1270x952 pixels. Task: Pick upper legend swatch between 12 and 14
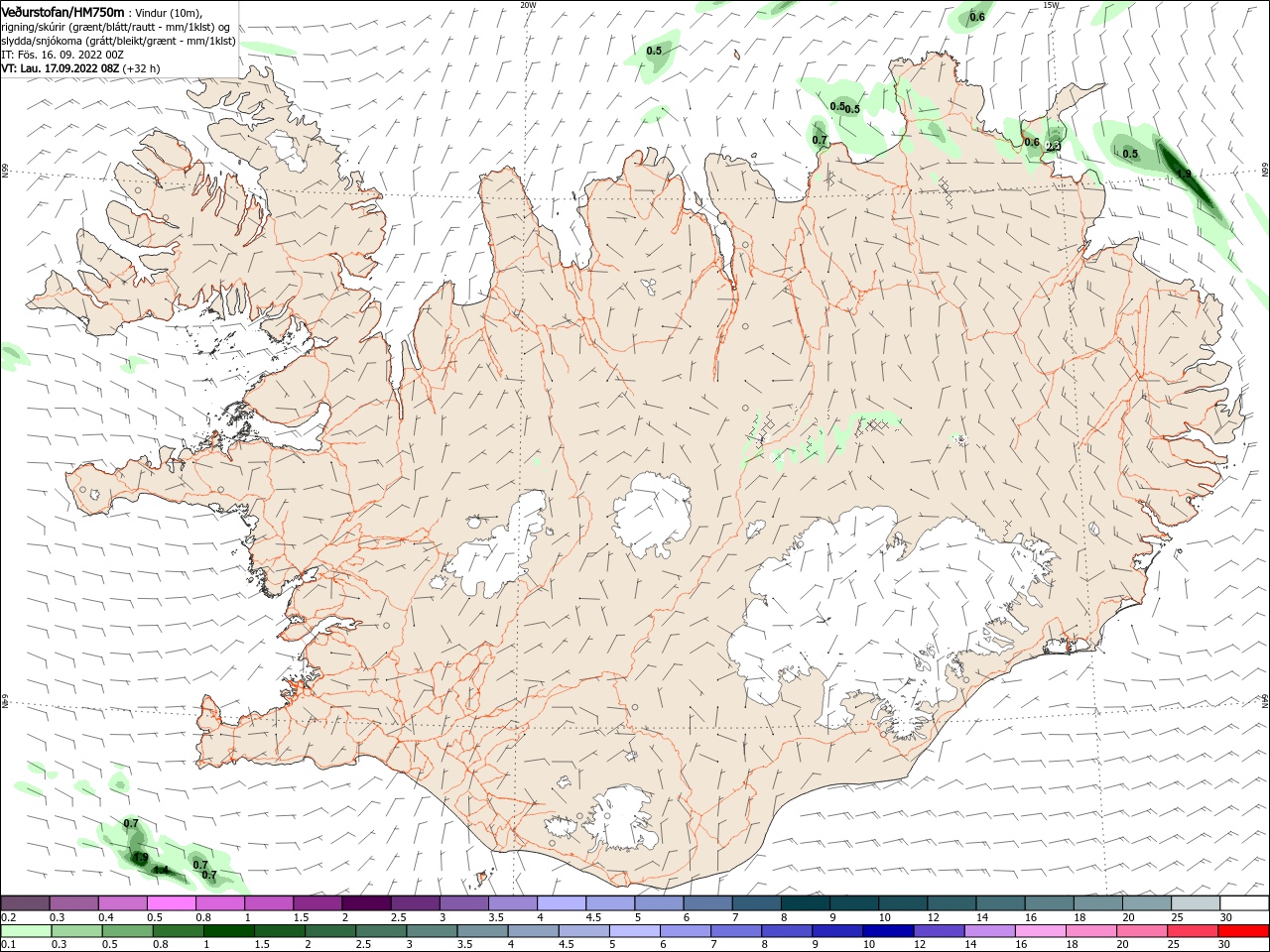click(952, 903)
